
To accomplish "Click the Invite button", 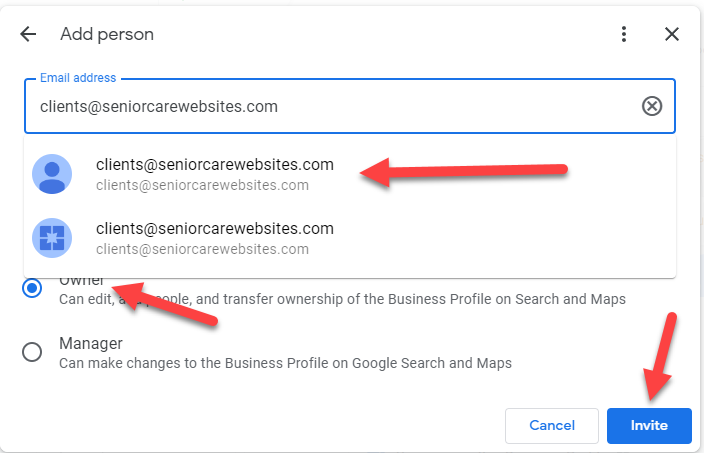I will coord(649,426).
